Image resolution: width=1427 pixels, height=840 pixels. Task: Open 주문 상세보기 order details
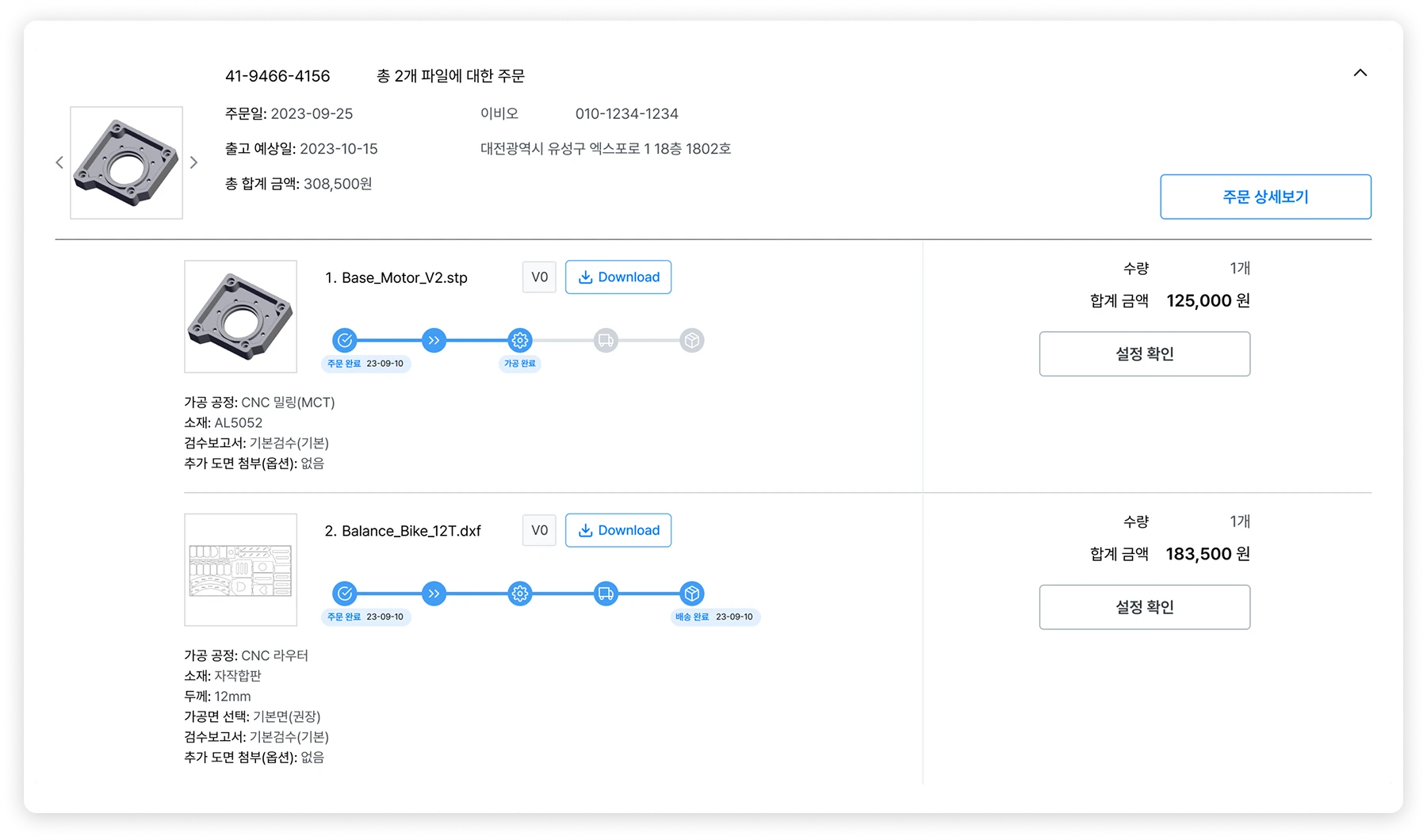click(x=1265, y=197)
